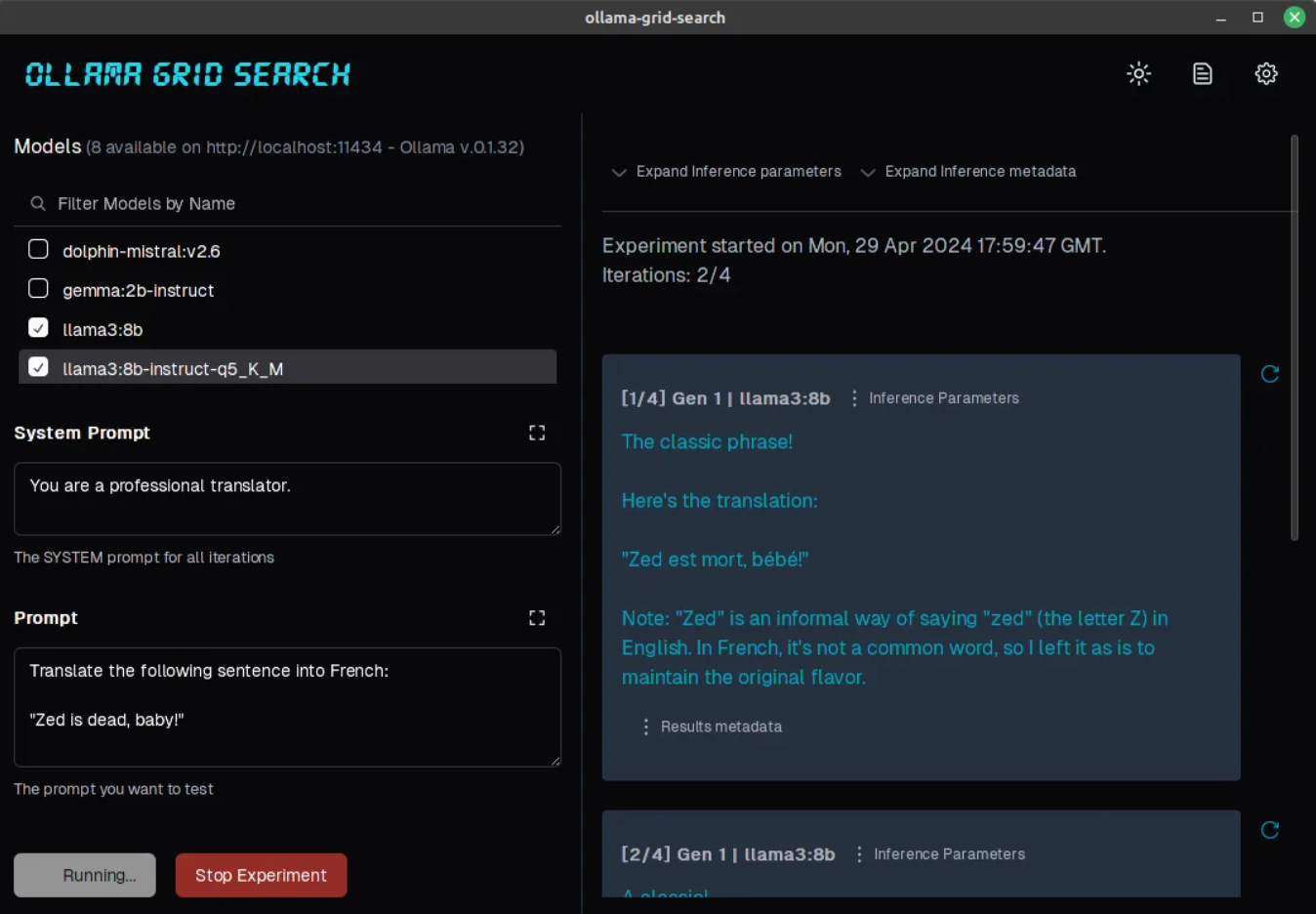The image size is (1316, 914).
Task: Click the three-dot icon beside Results metadata
Action: tap(645, 727)
